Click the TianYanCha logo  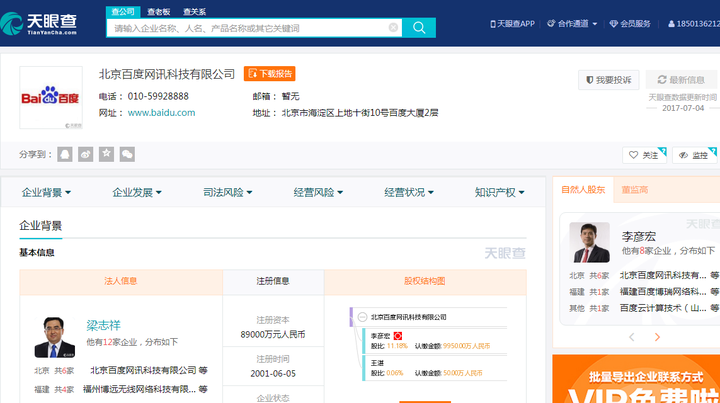[x=39, y=24]
